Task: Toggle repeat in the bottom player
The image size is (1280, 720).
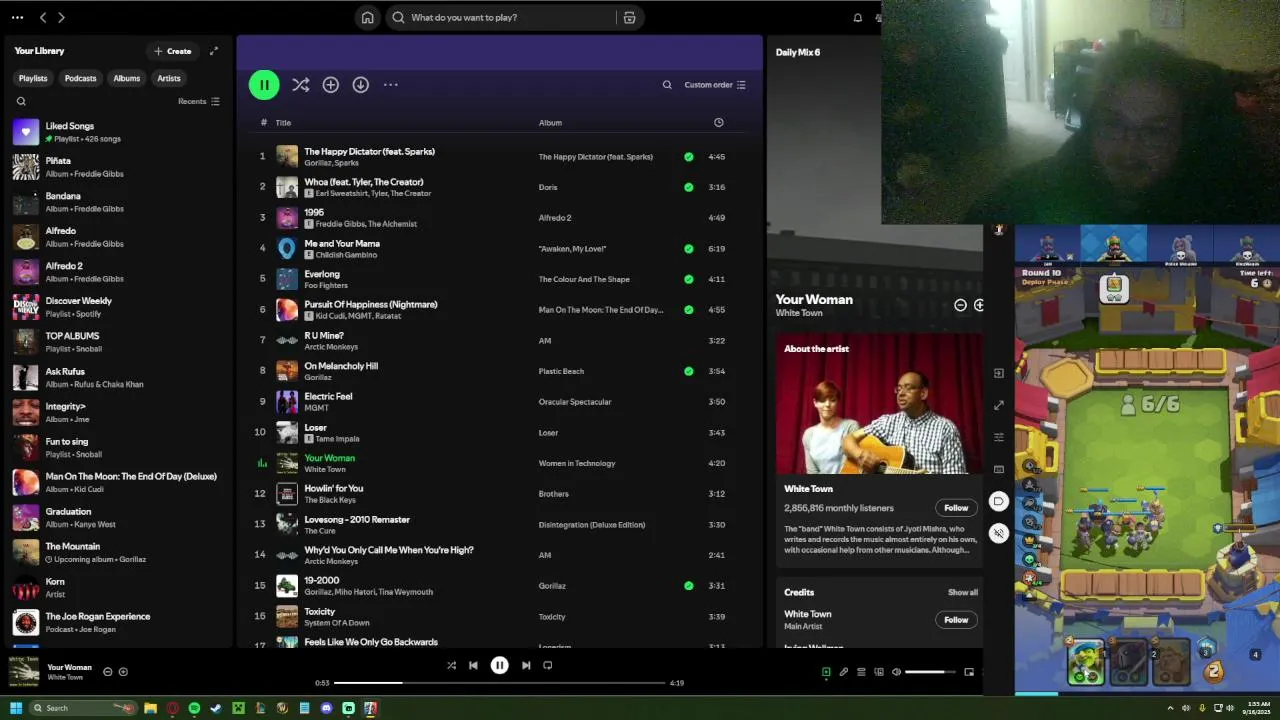Action: click(x=547, y=665)
